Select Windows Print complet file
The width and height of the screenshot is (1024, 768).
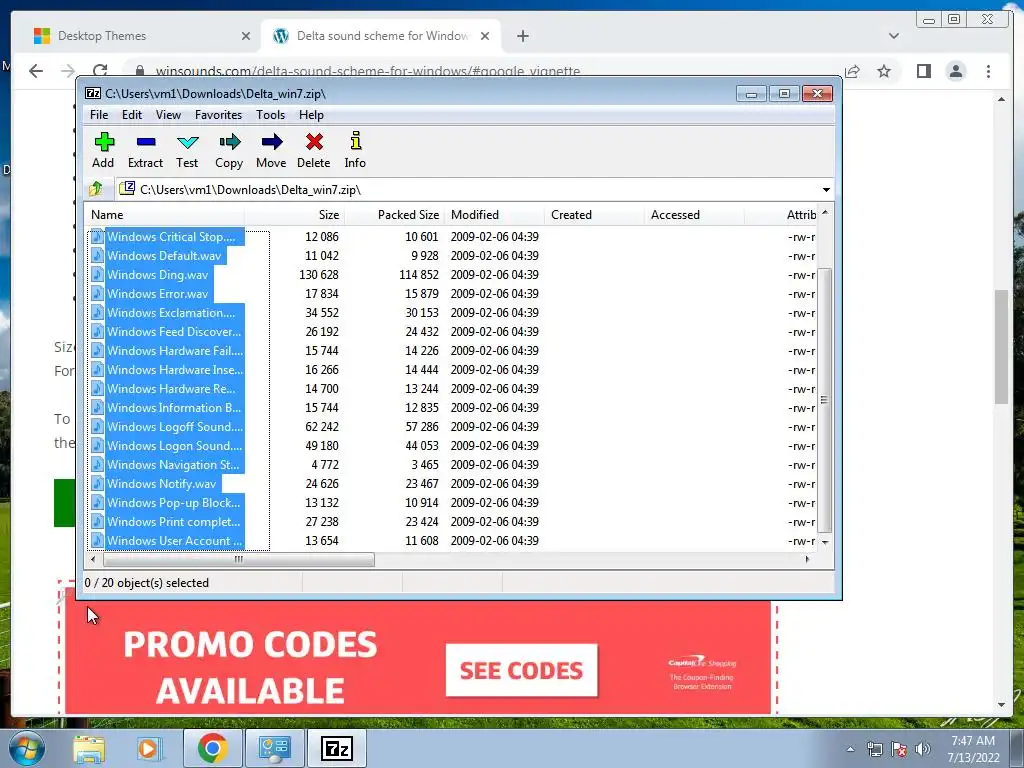[167, 521]
